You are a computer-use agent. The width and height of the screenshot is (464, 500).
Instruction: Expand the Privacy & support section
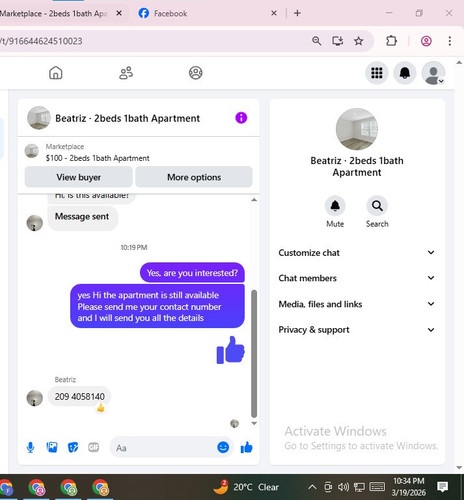(357, 330)
